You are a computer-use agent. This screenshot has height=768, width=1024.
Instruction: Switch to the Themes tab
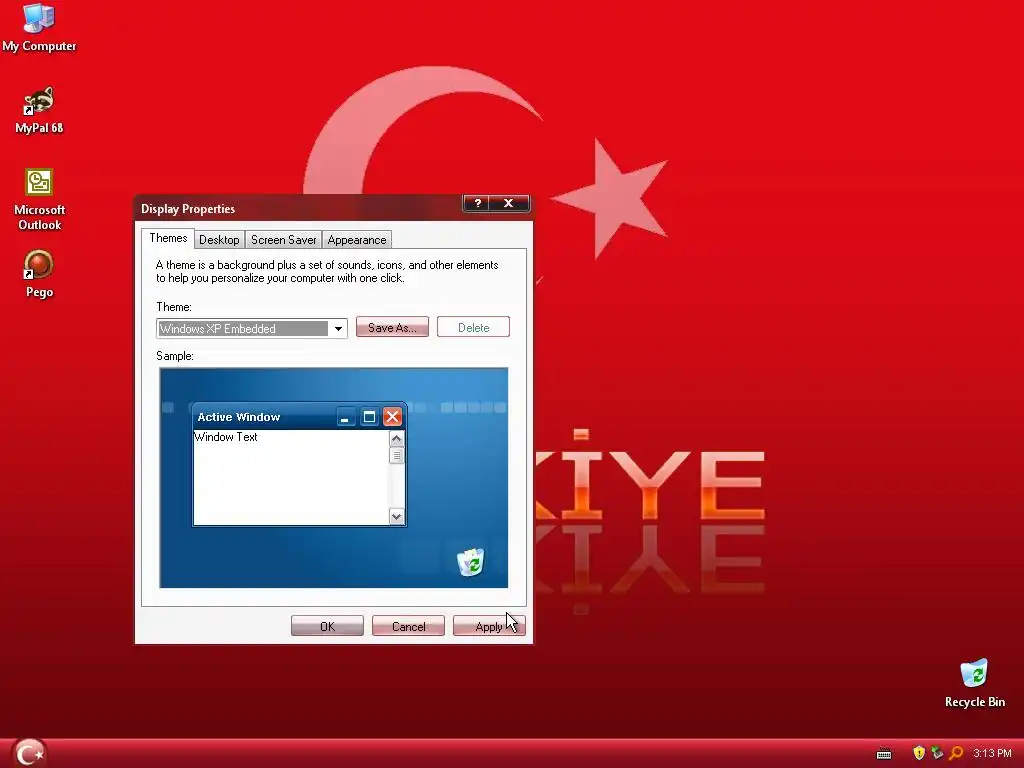[x=168, y=238]
